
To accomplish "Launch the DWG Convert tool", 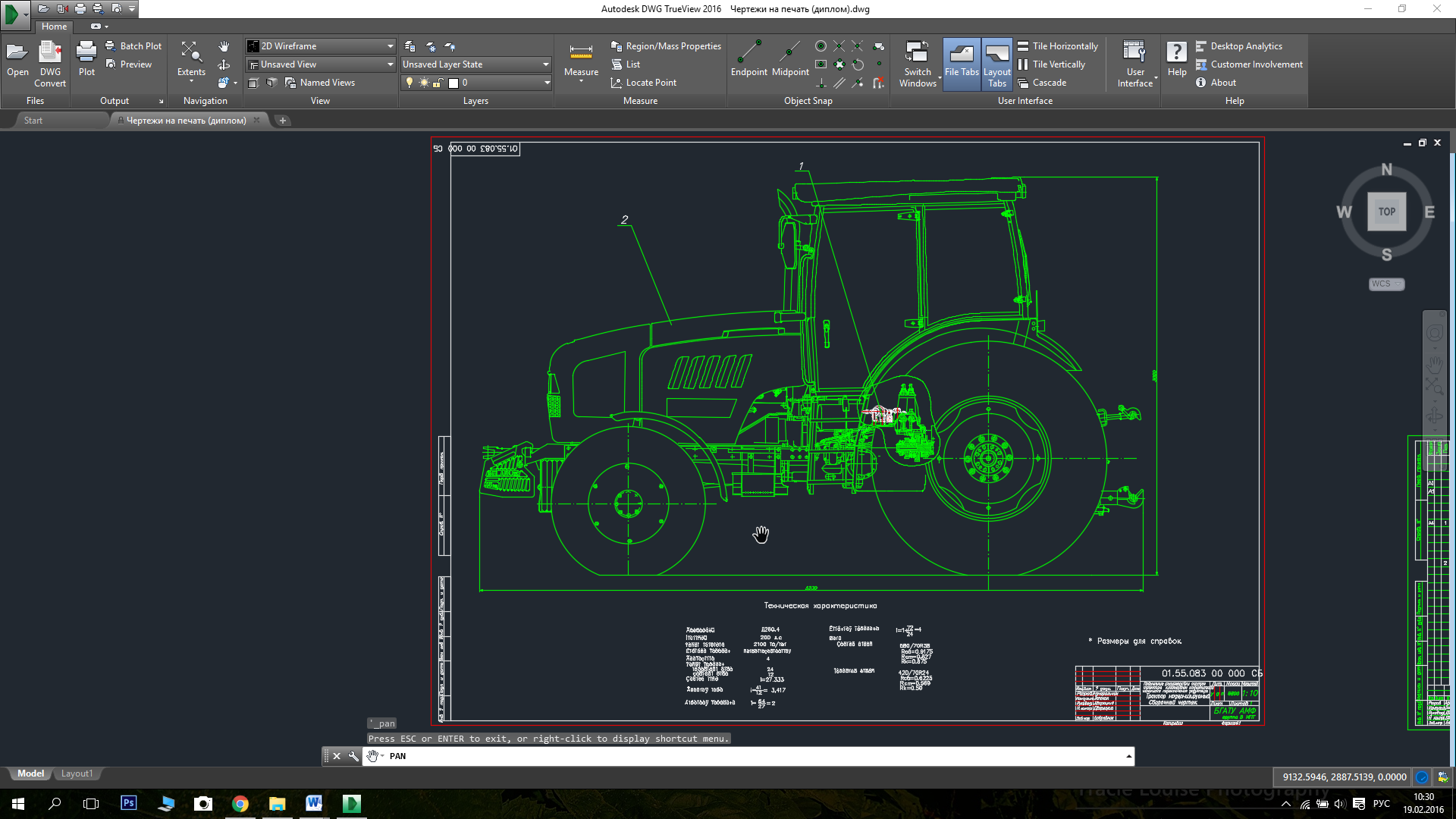I will 50,63.
